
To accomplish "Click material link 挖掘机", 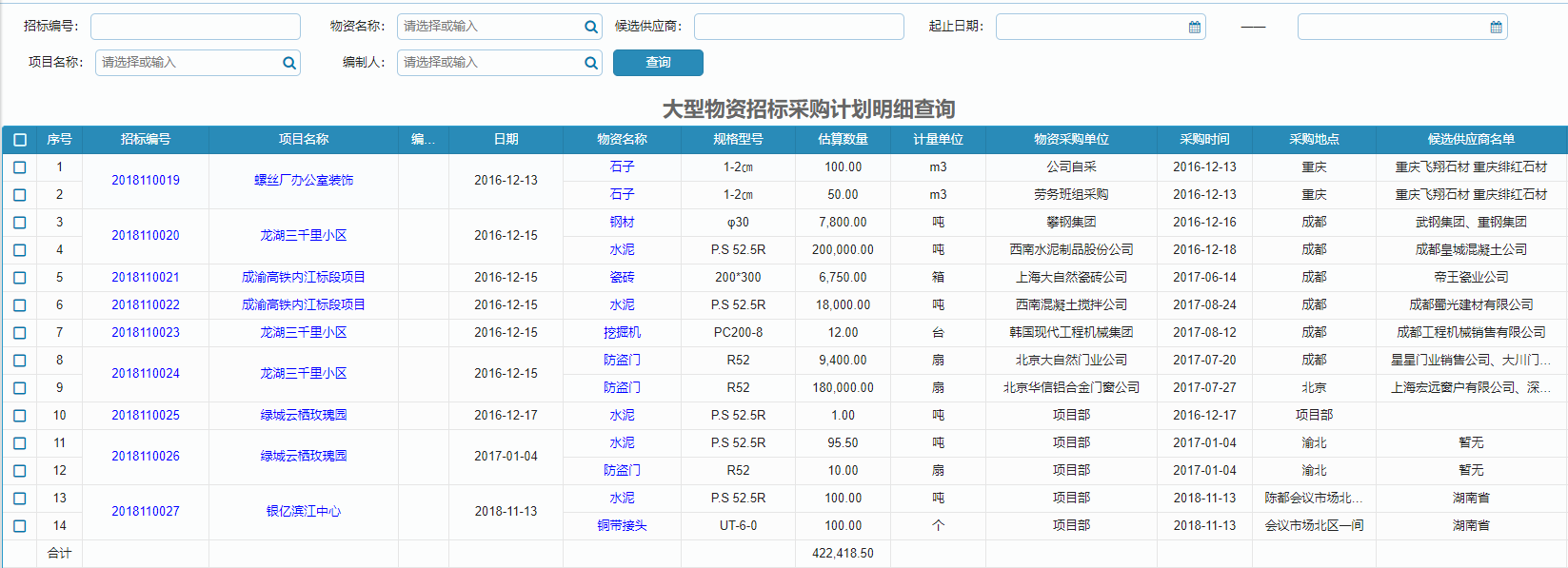I will click(622, 333).
